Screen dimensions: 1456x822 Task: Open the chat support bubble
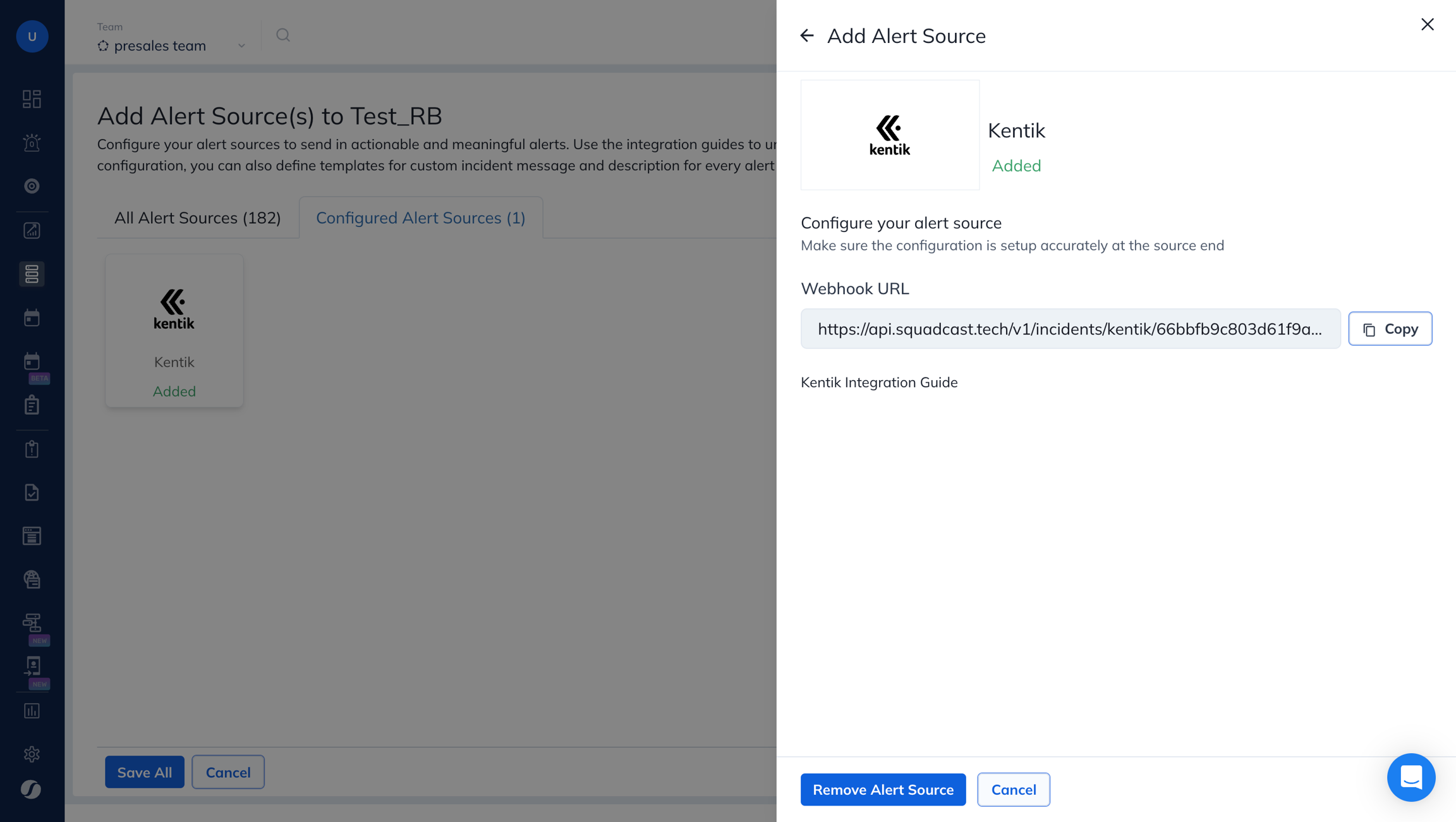(x=1411, y=777)
